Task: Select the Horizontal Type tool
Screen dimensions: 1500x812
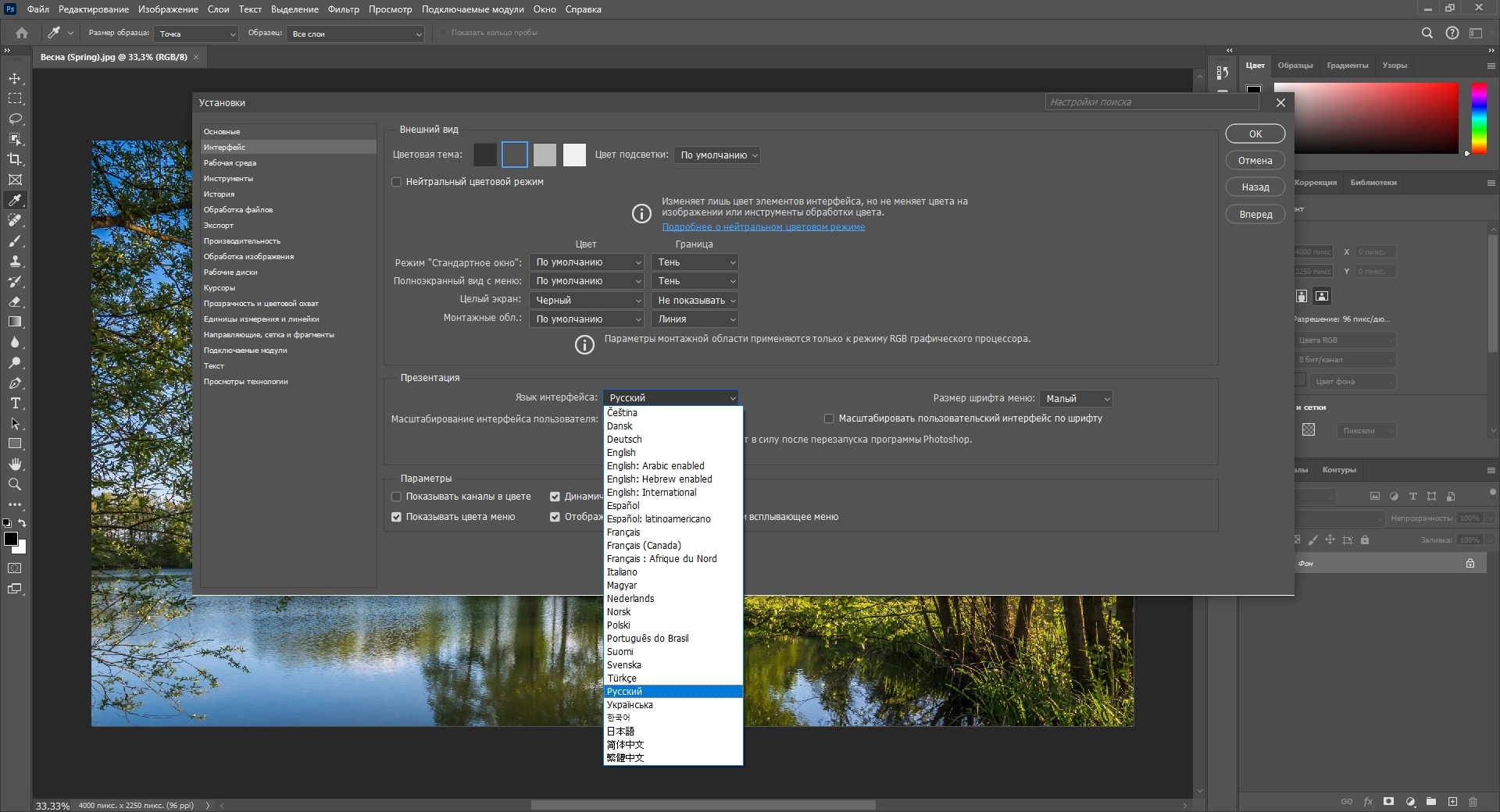Action: 15,404
